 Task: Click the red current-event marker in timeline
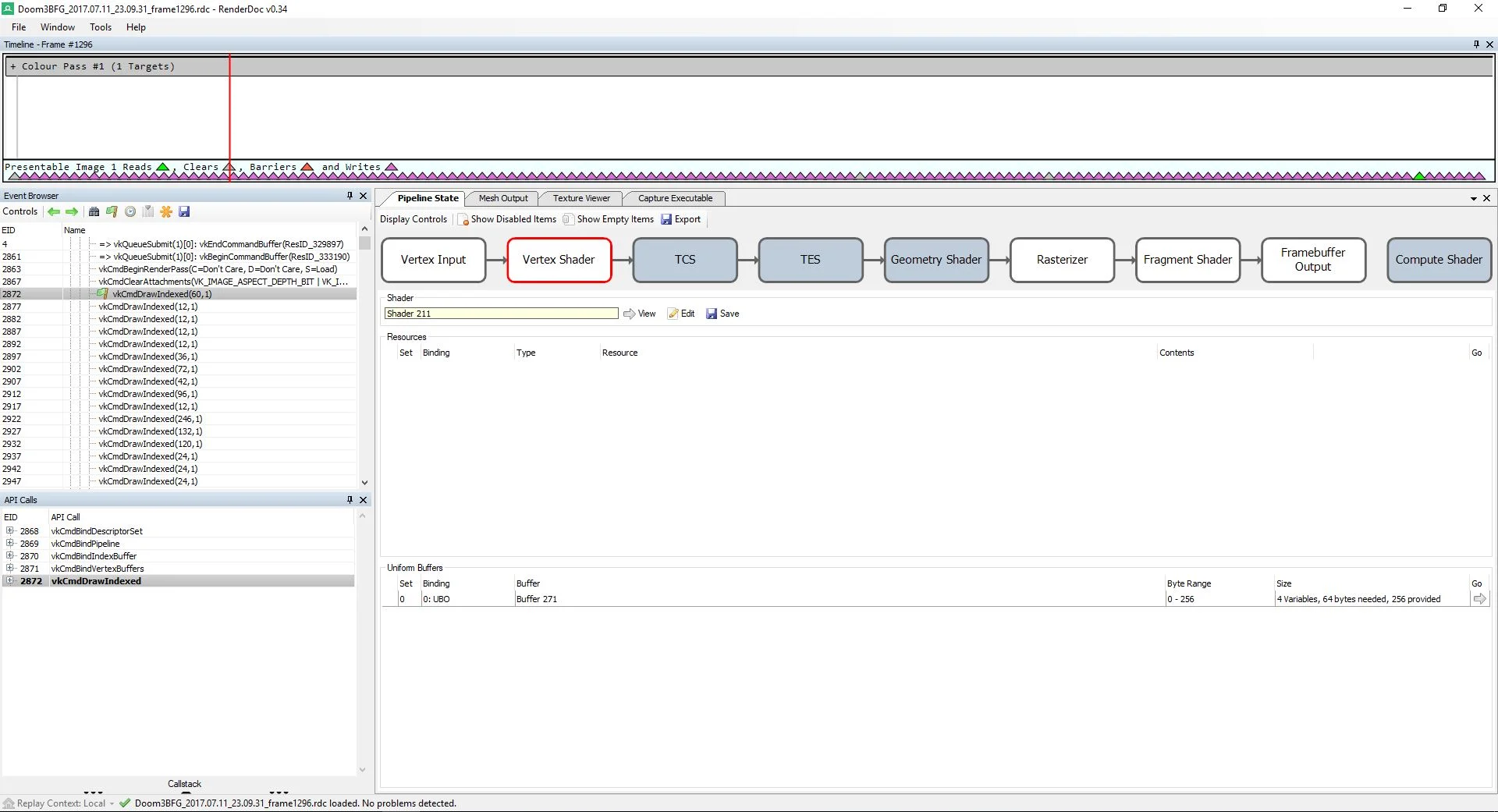(x=229, y=117)
